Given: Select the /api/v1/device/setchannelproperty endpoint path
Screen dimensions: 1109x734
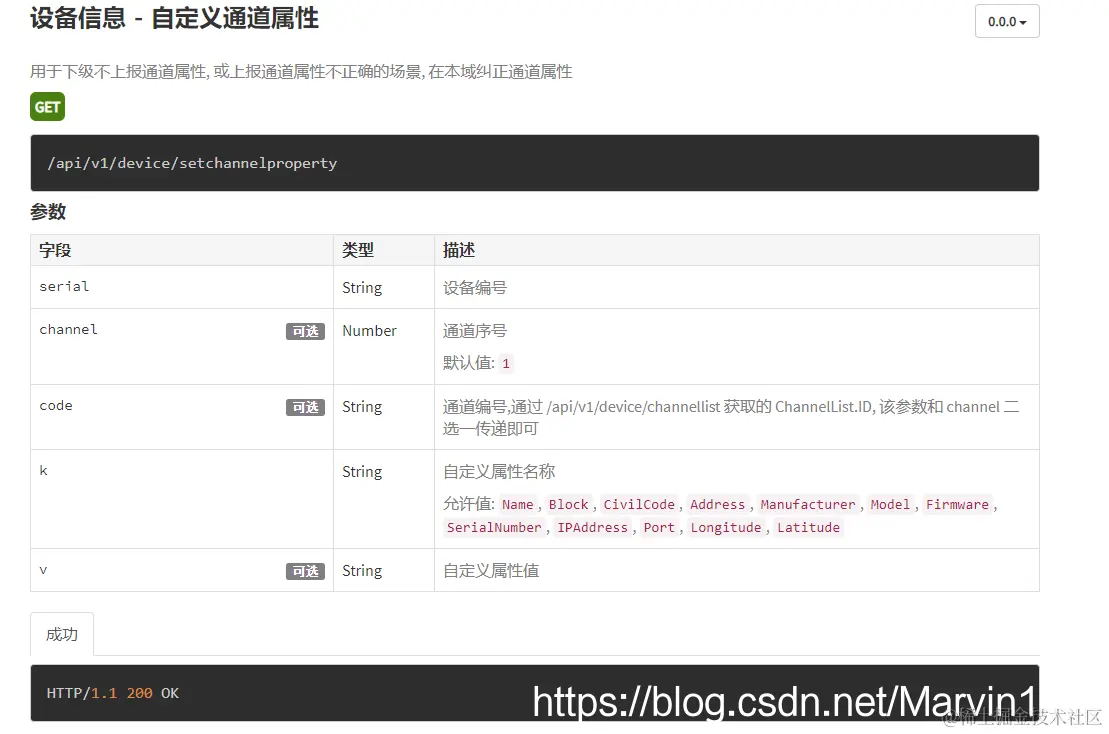Looking at the screenshot, I should coord(192,163).
